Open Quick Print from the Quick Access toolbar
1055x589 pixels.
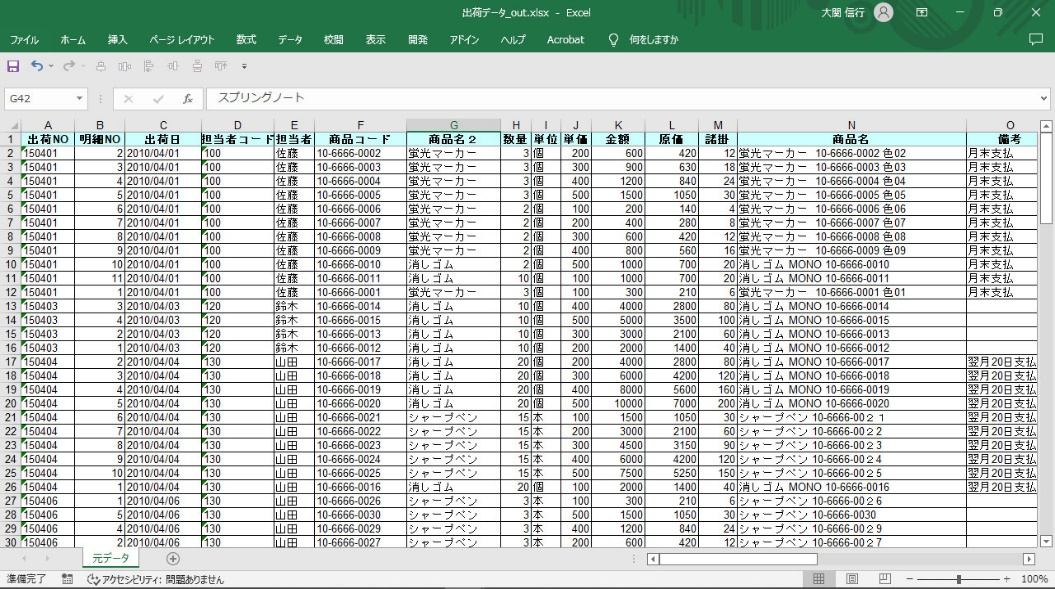point(102,65)
